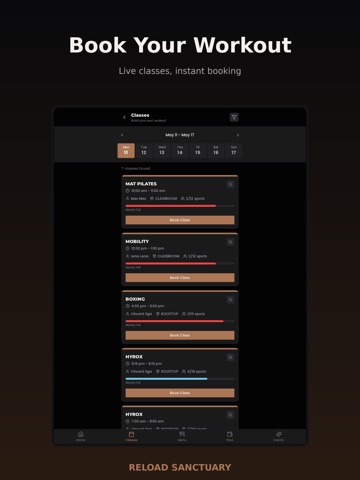Book the Mobility class
The height and width of the screenshot is (480, 360).
click(180, 278)
